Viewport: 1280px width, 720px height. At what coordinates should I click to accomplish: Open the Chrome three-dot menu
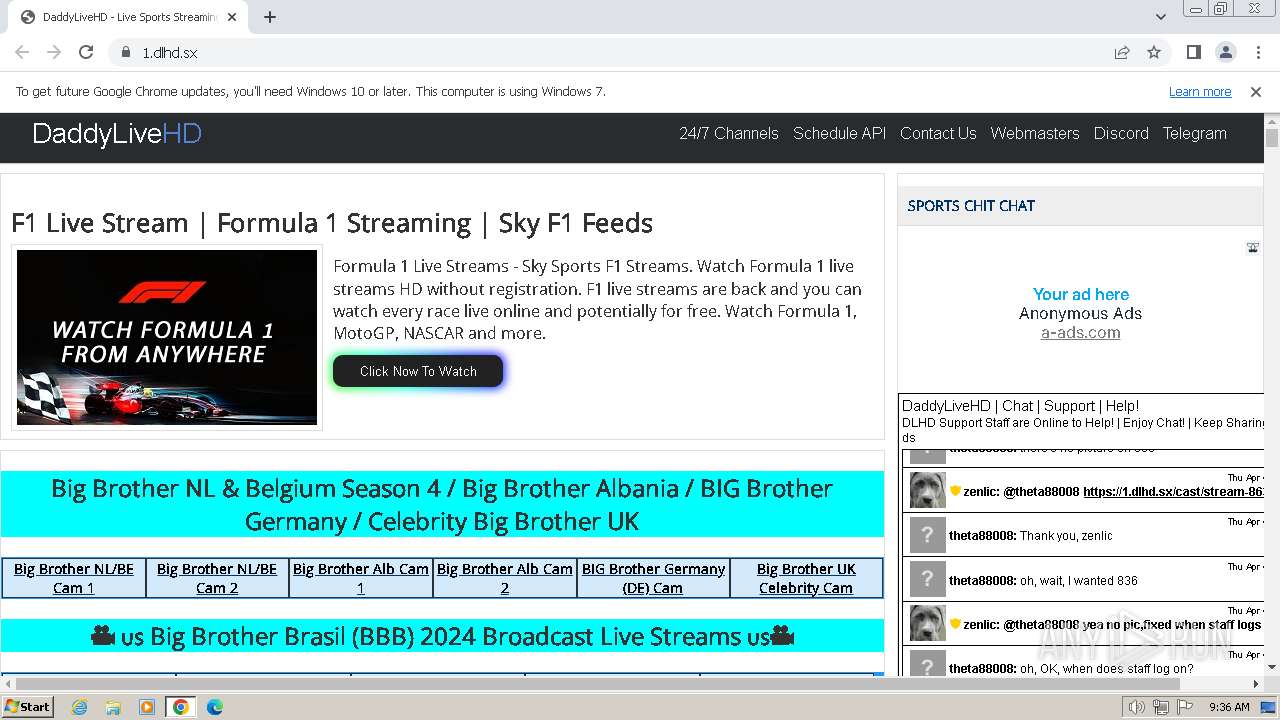(1257, 52)
